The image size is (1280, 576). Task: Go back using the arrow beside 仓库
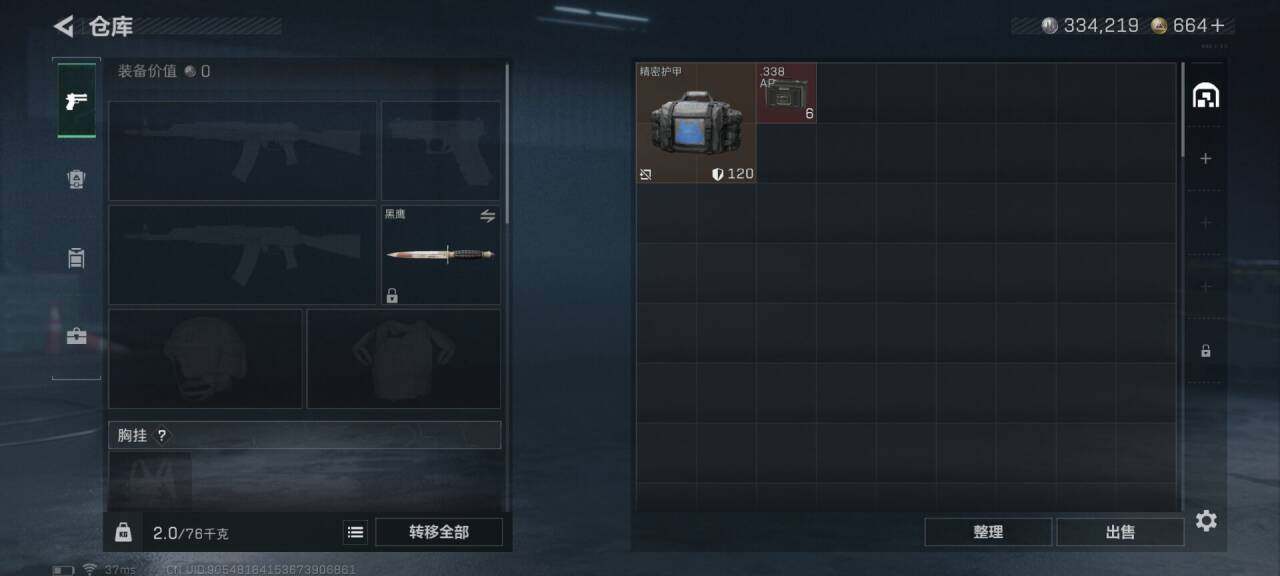point(64,26)
